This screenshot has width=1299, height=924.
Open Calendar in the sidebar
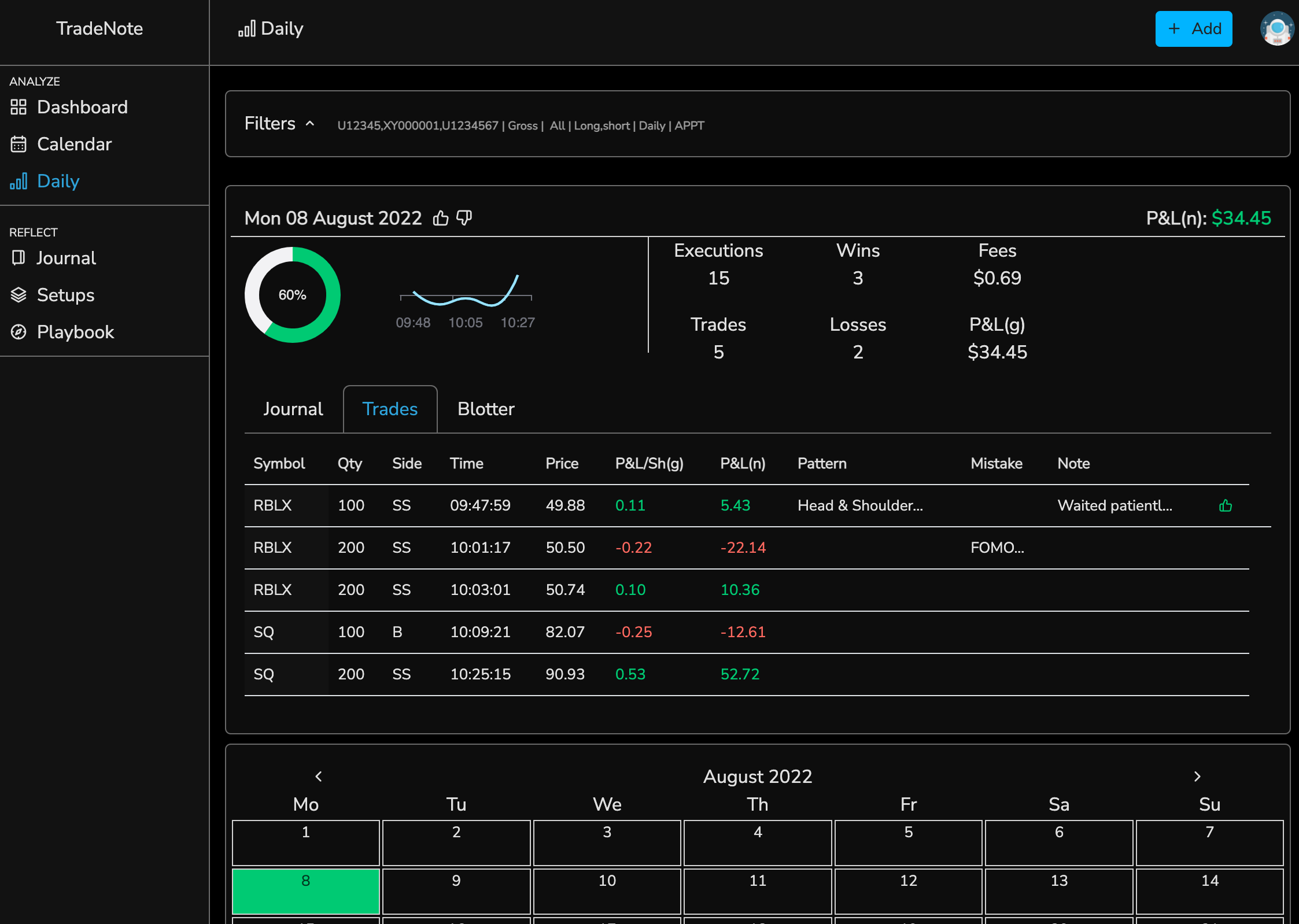pyautogui.click(x=61, y=144)
